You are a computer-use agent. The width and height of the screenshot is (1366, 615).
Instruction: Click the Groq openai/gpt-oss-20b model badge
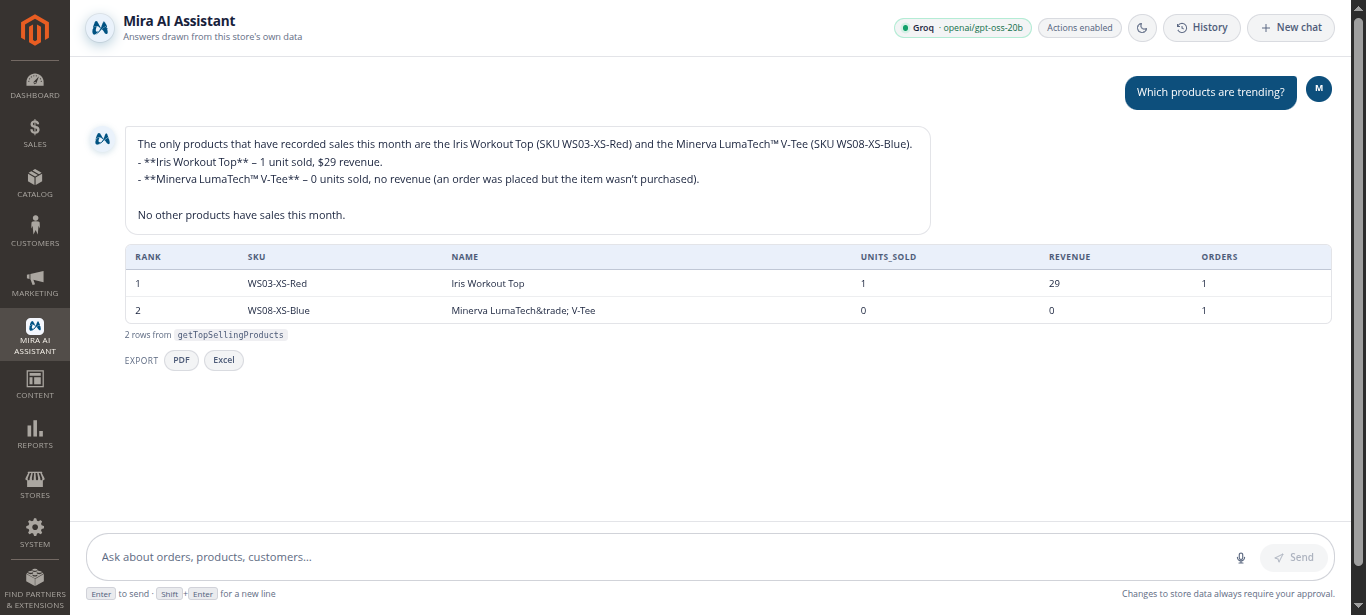963,28
